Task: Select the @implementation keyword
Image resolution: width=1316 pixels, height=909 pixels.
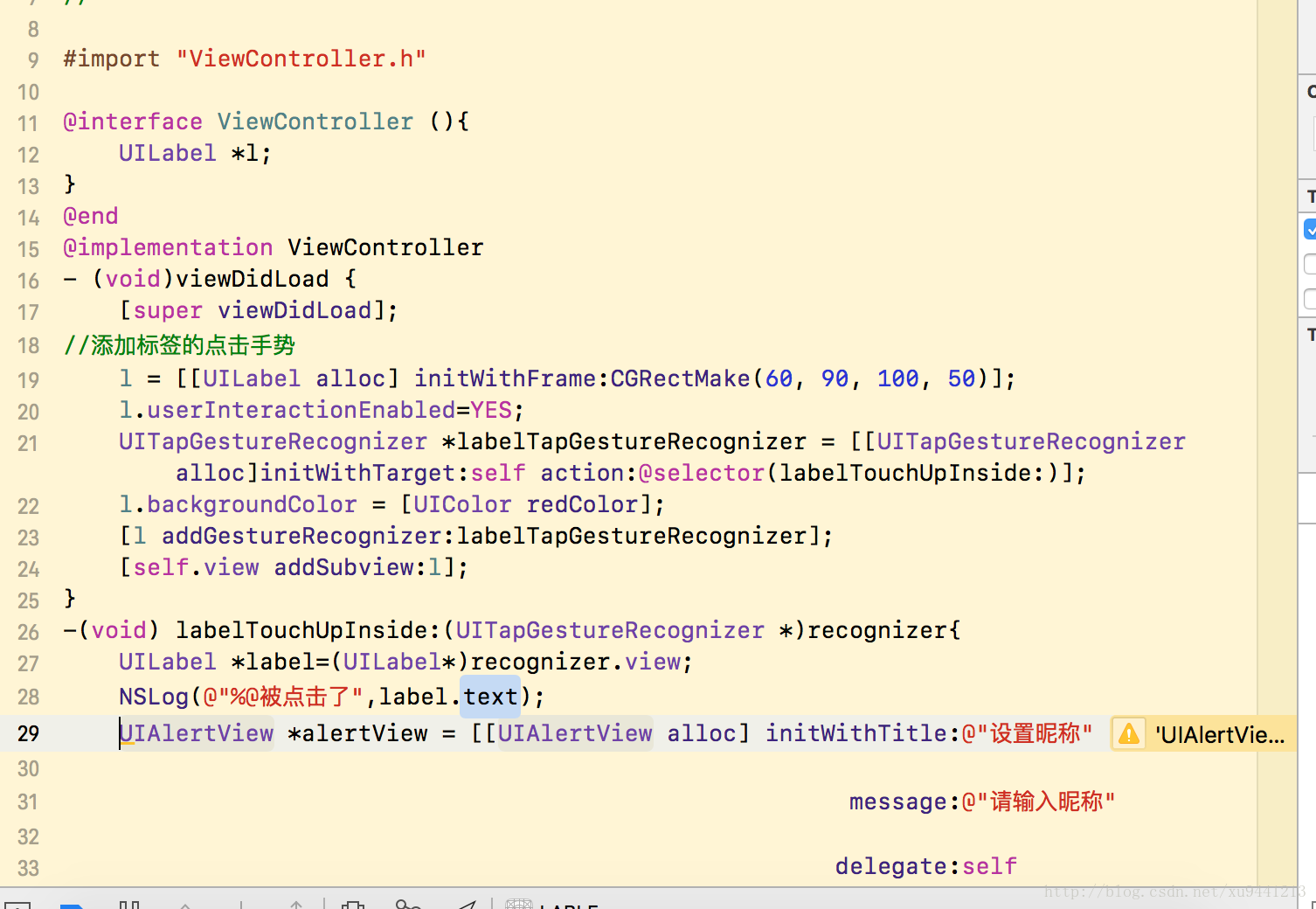Action: click(x=168, y=247)
